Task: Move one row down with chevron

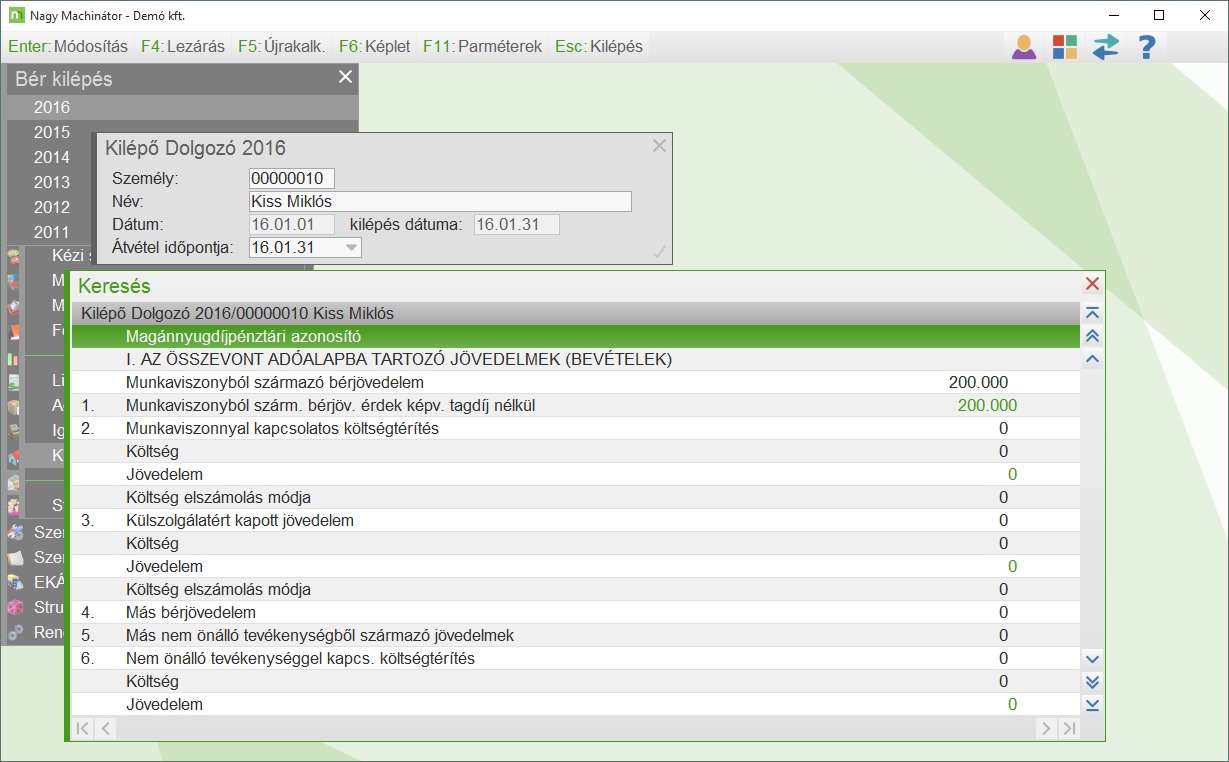Action: pos(1092,659)
